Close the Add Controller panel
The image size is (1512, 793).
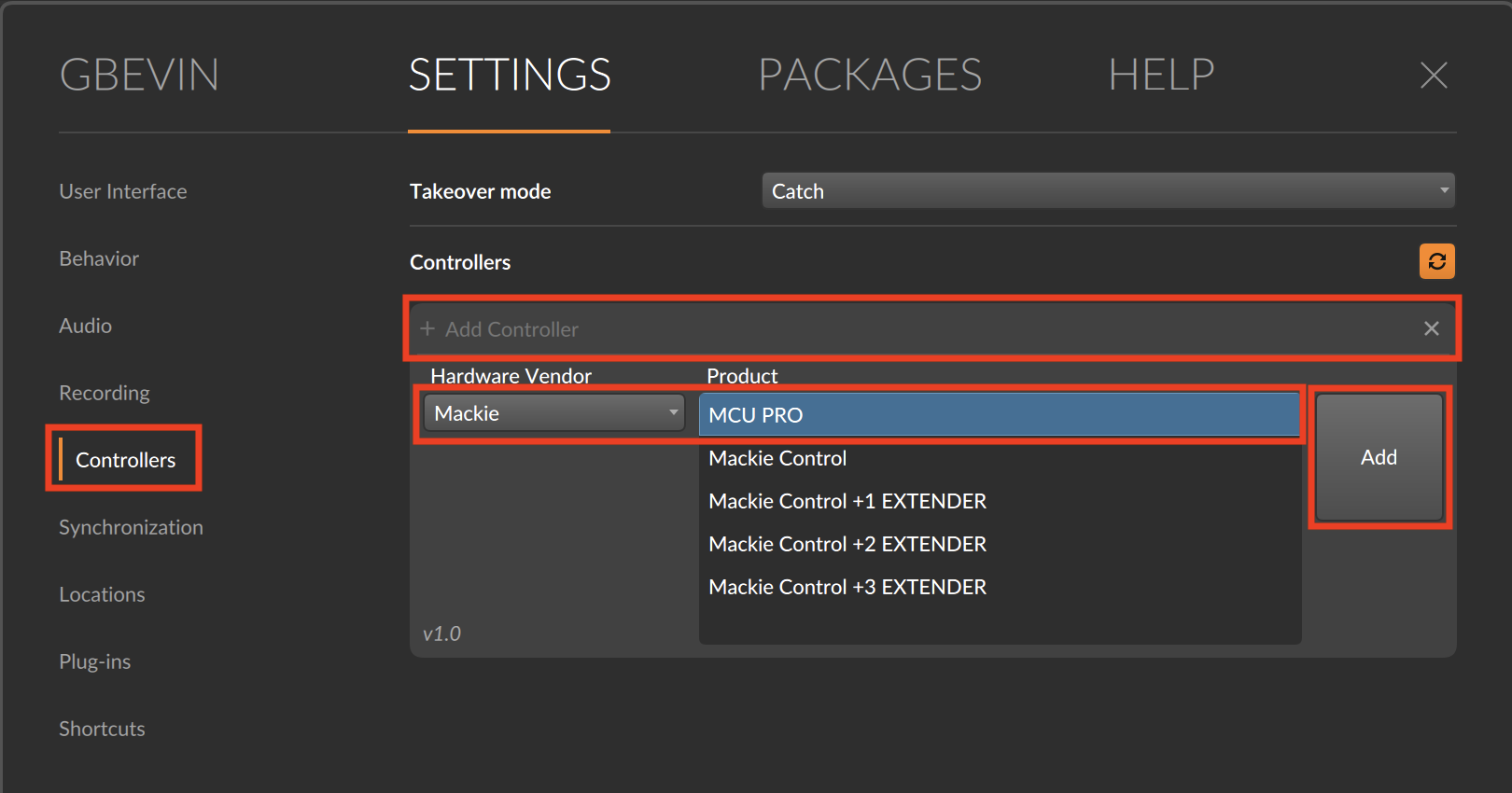click(x=1432, y=328)
